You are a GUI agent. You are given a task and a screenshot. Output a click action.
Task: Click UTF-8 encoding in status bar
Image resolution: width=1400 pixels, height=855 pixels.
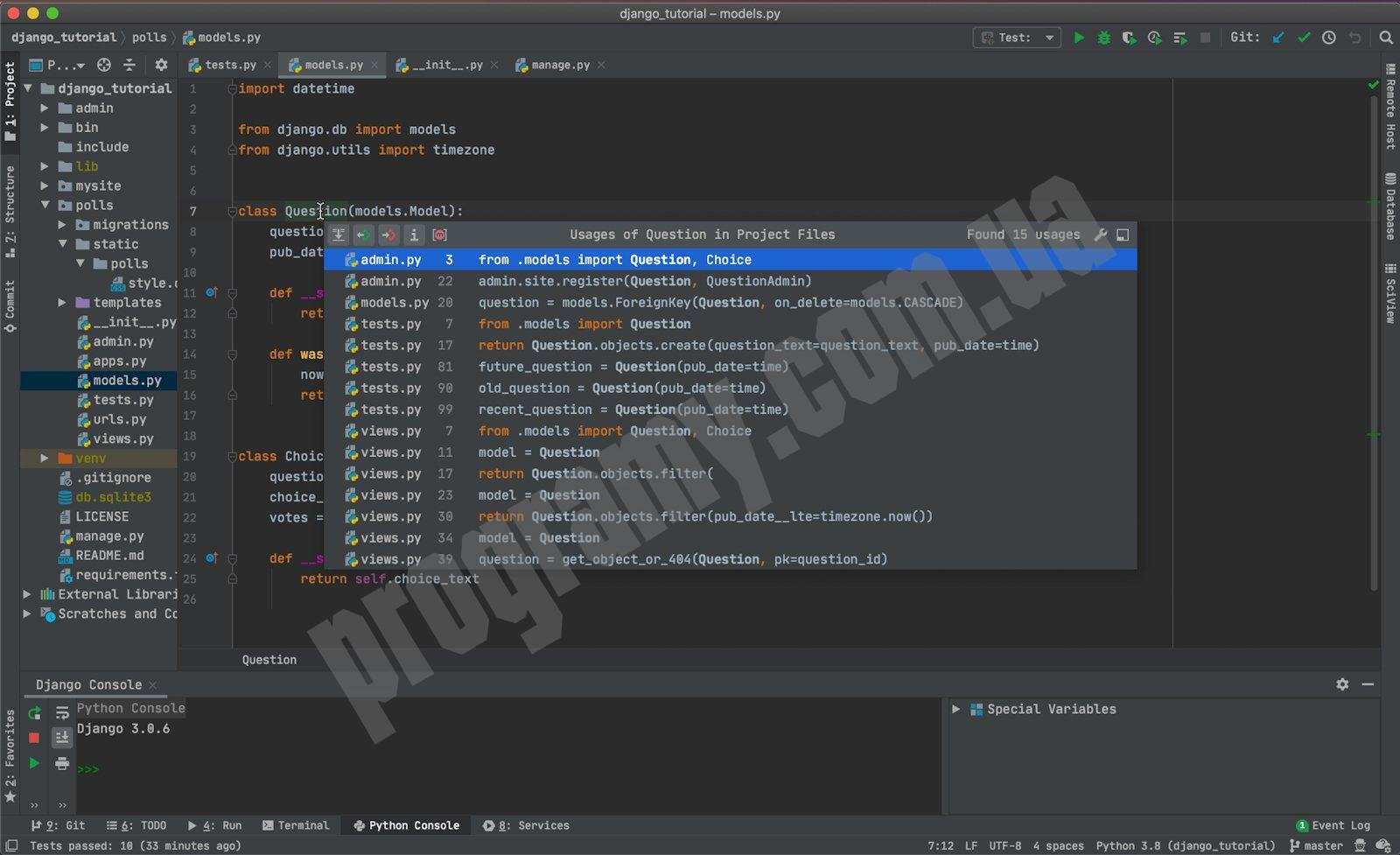(x=1005, y=845)
